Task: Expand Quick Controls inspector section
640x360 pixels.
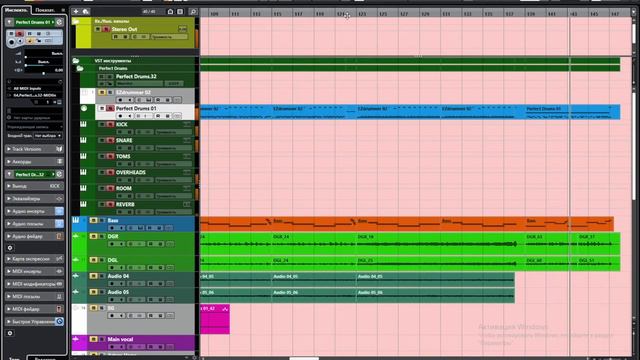Action: click(x=8, y=322)
